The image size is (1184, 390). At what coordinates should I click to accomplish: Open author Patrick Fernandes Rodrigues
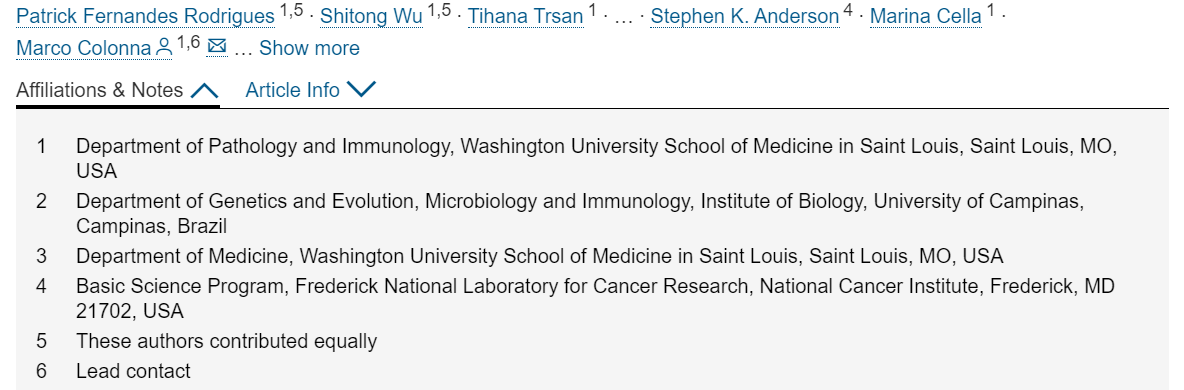click(146, 16)
